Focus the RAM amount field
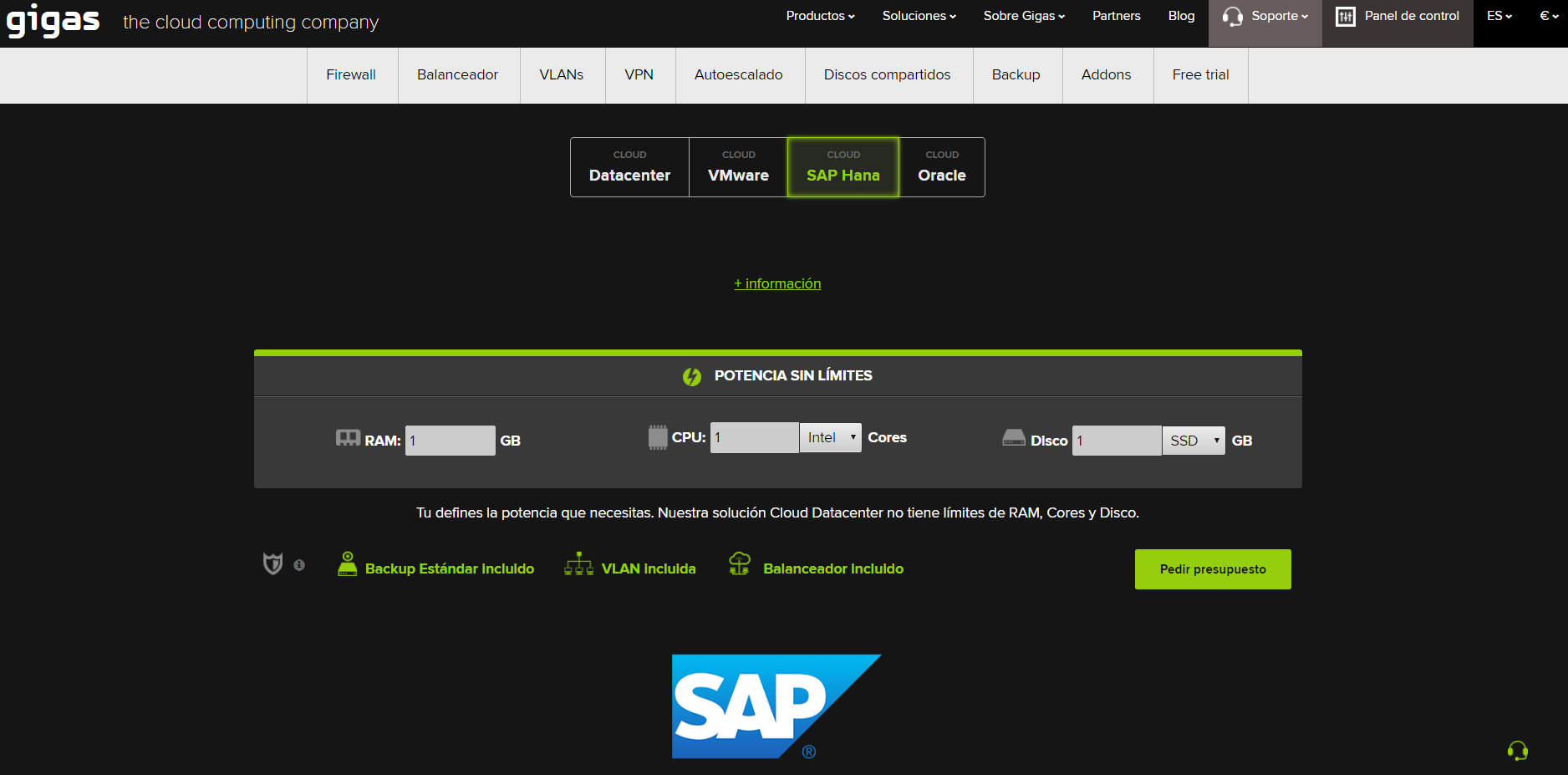 (x=451, y=441)
